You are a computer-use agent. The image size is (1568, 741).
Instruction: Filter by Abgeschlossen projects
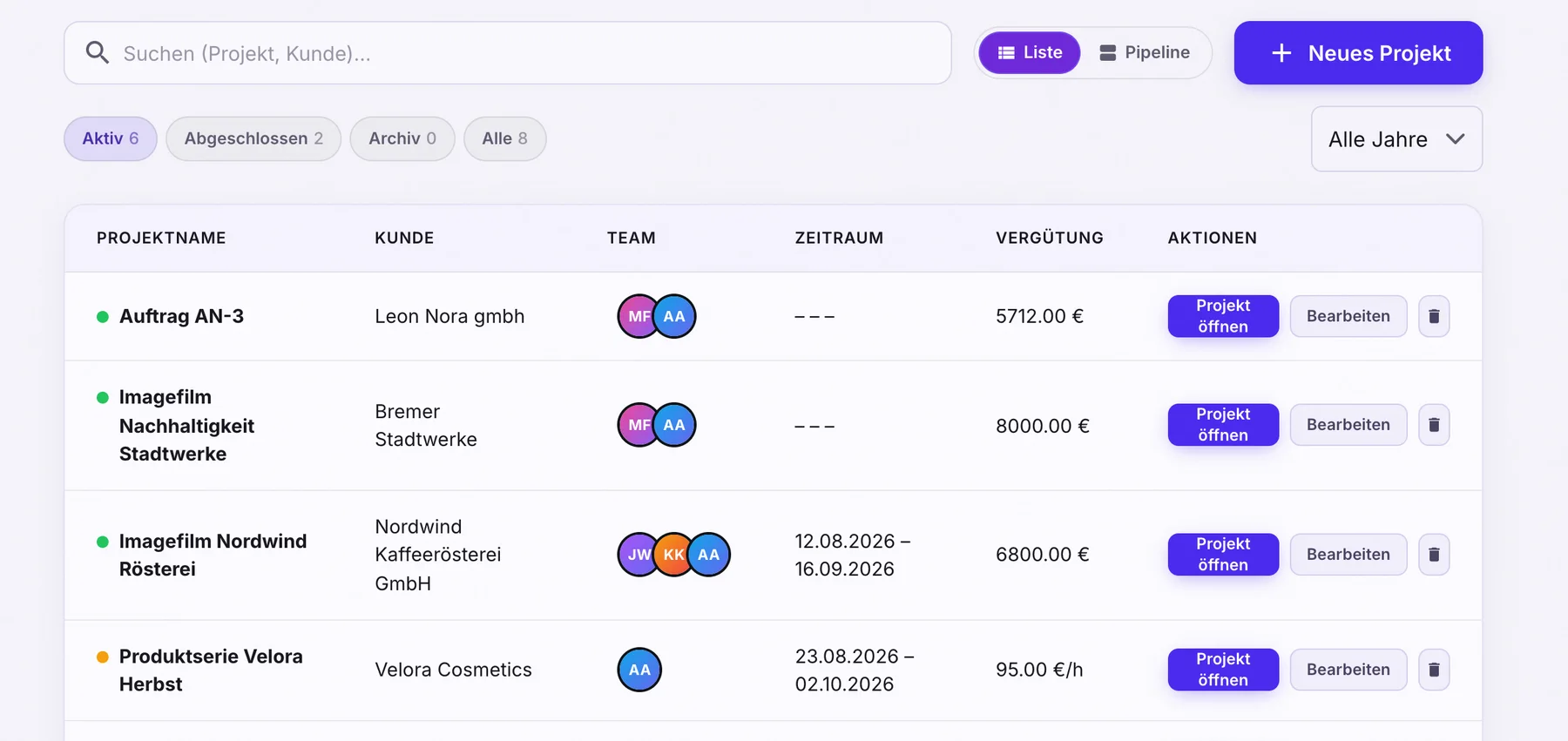click(x=253, y=138)
